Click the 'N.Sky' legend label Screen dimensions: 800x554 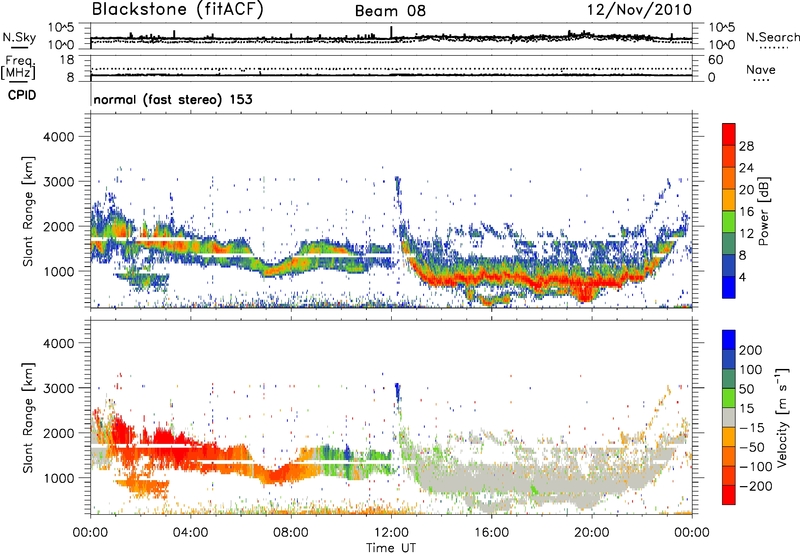19,37
